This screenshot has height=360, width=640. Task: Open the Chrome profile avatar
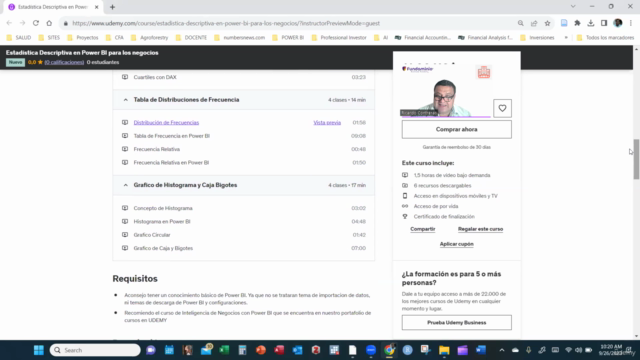tap(618, 23)
